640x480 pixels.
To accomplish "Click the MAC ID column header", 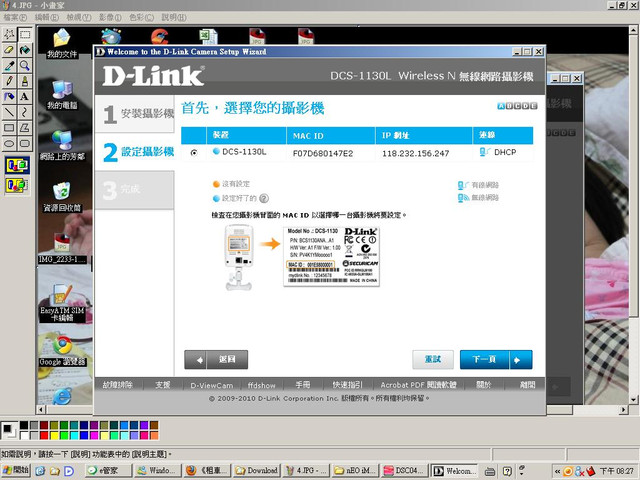I will tap(331, 136).
